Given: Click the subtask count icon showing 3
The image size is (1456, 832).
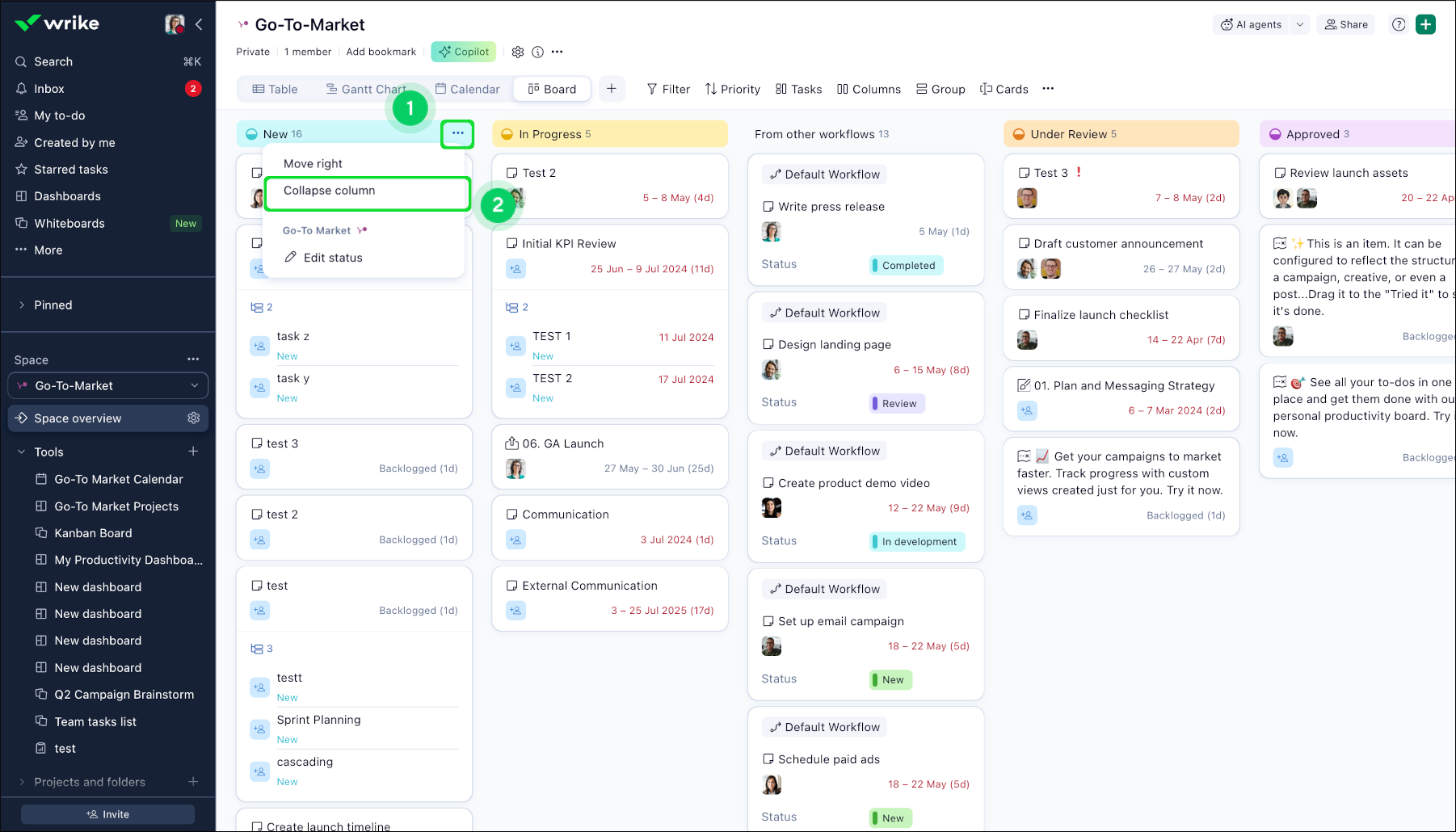Looking at the screenshot, I should [x=262, y=649].
